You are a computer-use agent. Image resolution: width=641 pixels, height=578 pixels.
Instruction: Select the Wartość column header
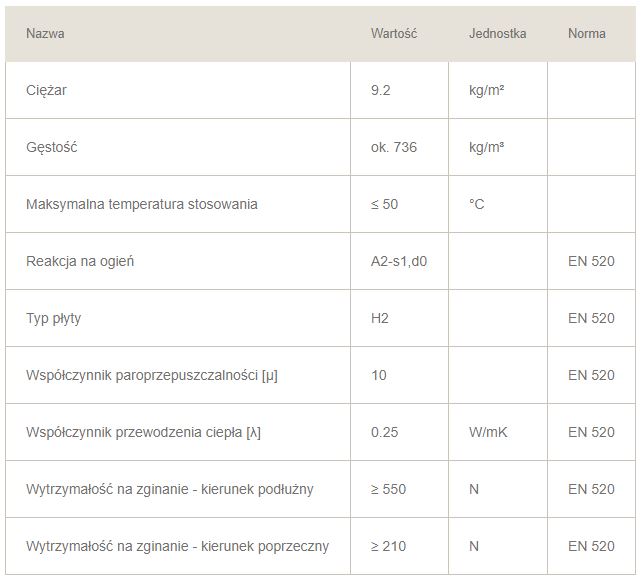[x=394, y=34]
